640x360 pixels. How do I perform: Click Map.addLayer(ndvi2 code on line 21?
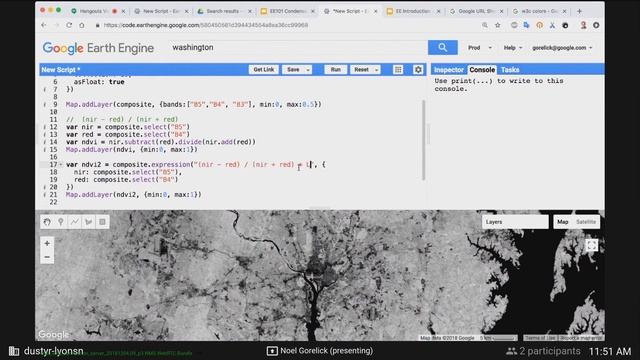click(133, 195)
